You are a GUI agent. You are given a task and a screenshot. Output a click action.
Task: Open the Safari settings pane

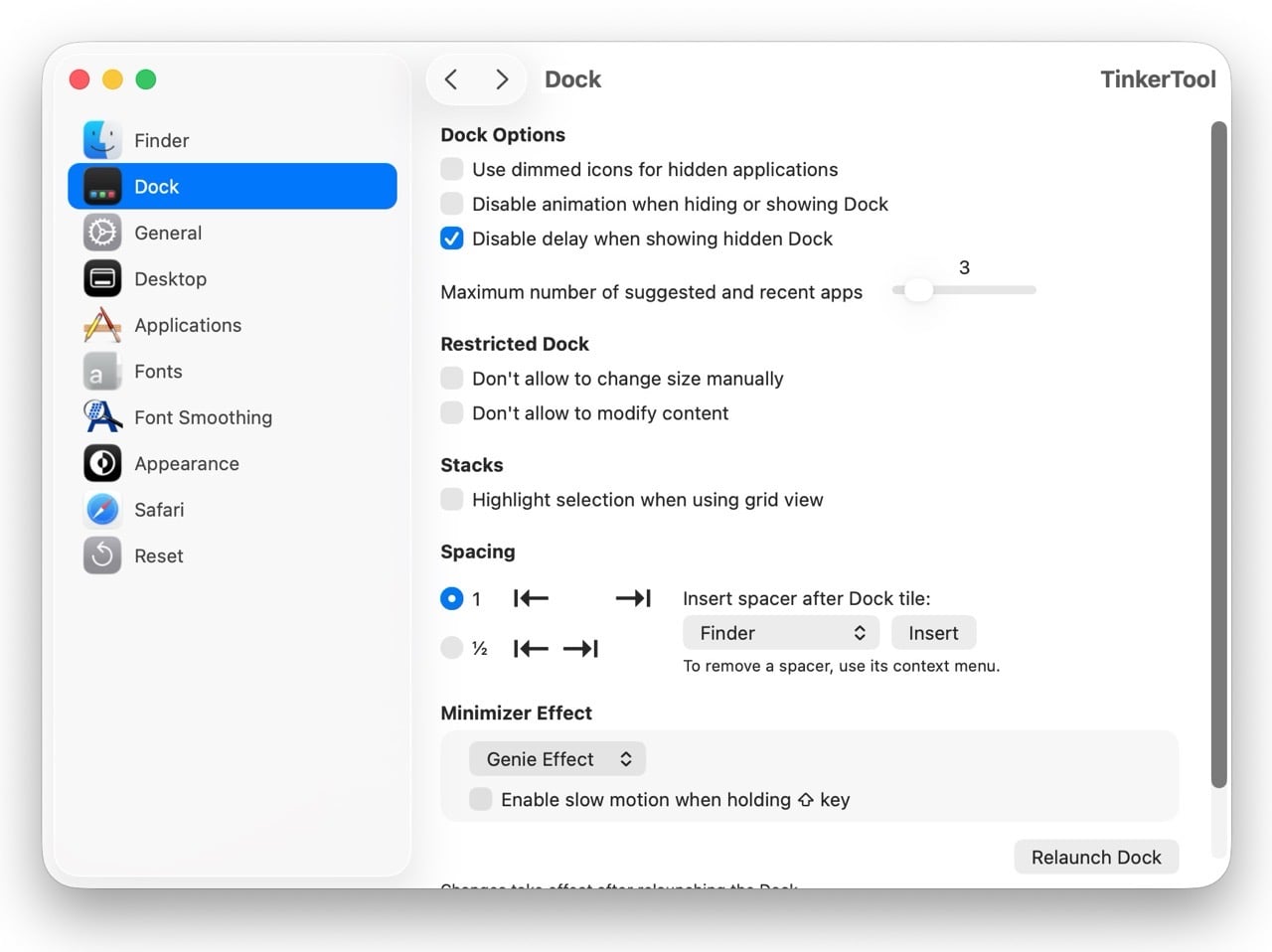[x=102, y=509]
